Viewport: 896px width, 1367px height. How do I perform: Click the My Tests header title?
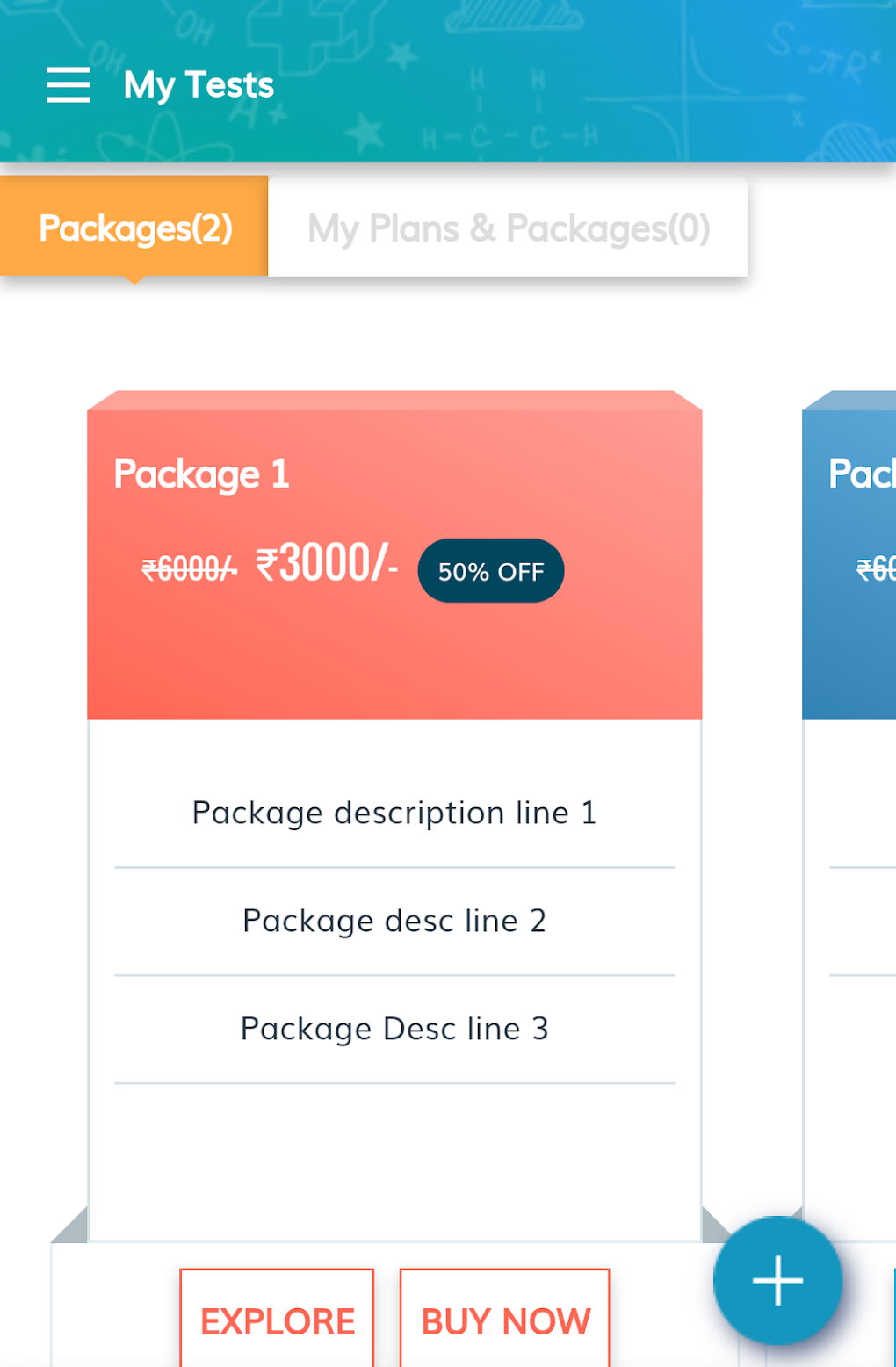pos(199,85)
